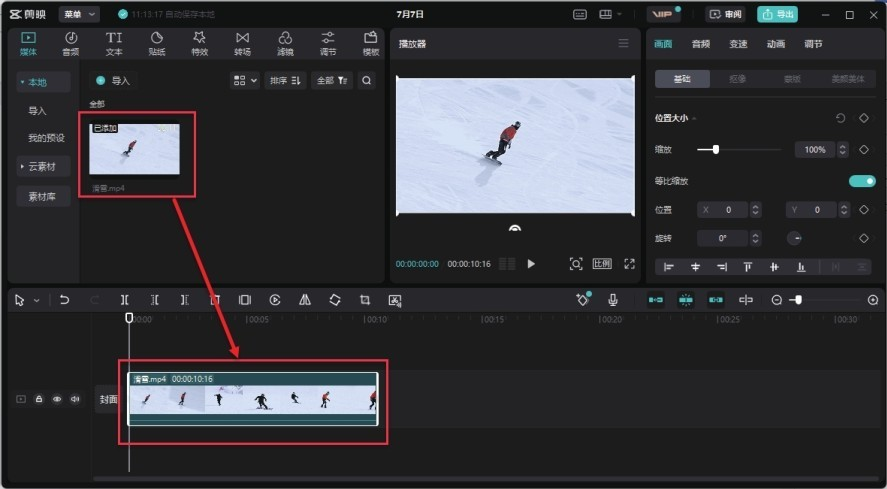Open the 调节 tab in top-left toolbar
The image size is (887, 489).
[x=328, y=44]
